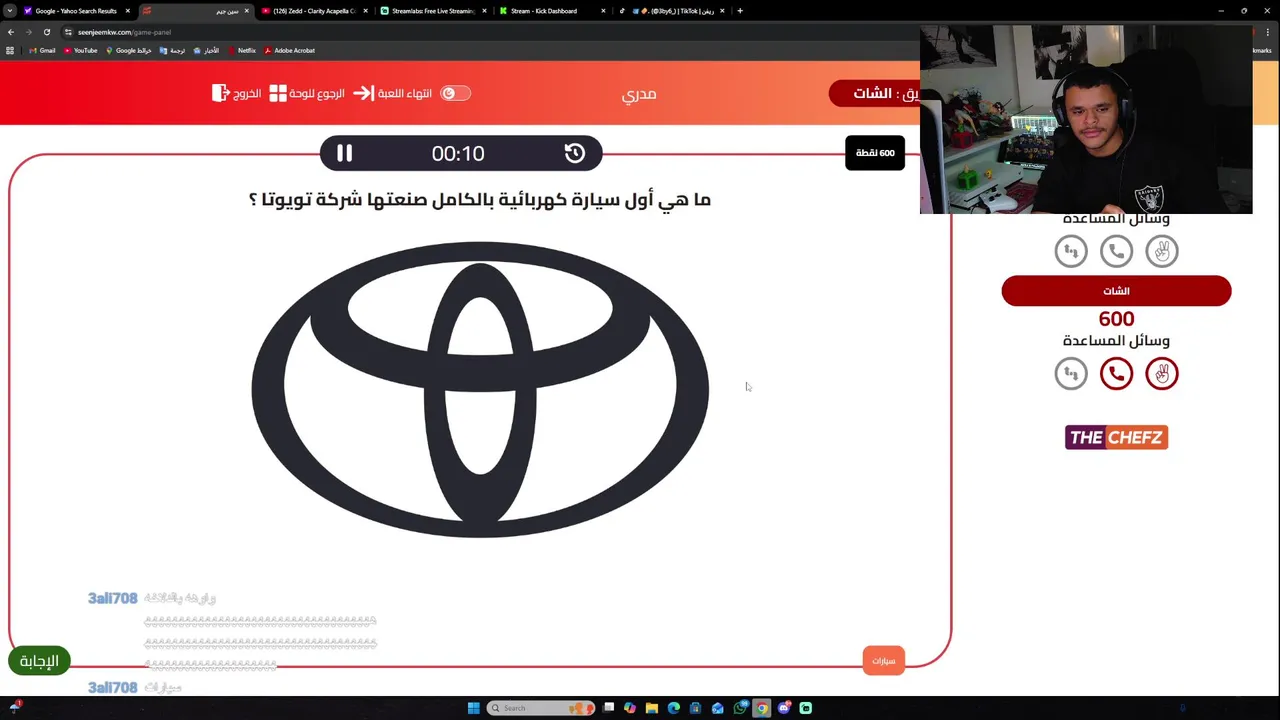Open the ترجمة translate bookmark
The image size is (1280, 720).
(x=172, y=50)
